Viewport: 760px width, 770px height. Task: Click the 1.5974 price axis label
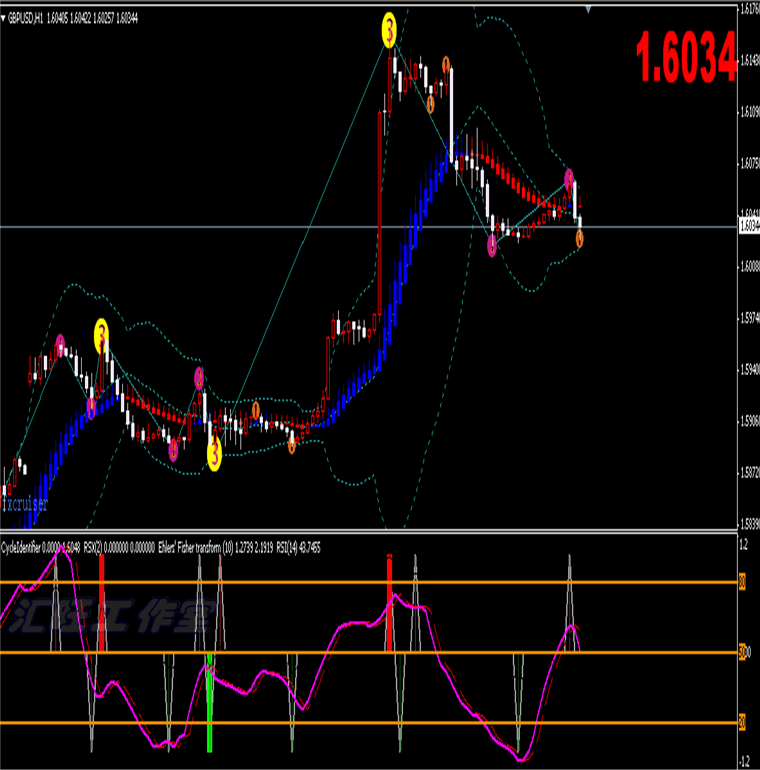[750, 318]
